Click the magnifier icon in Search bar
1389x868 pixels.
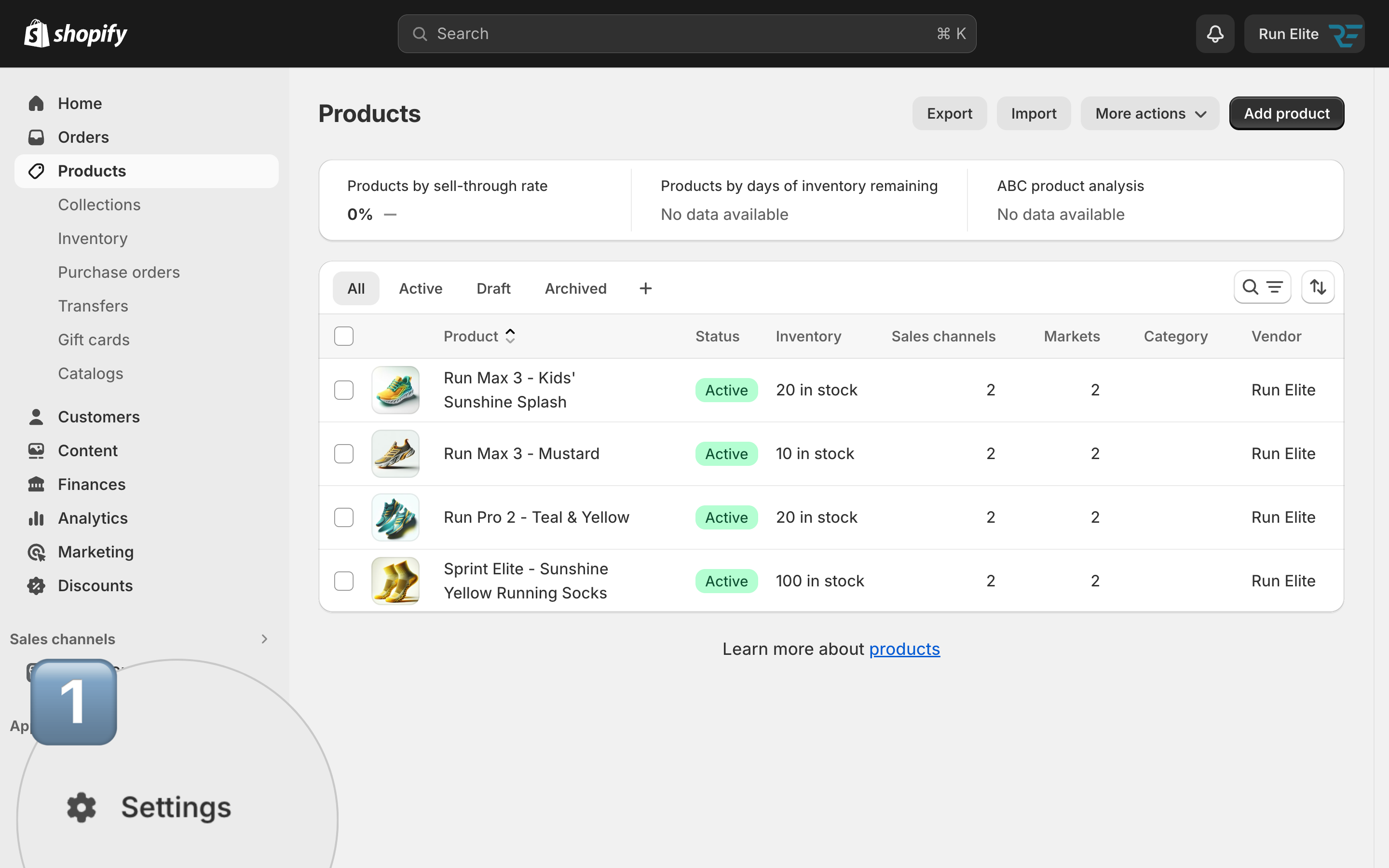(x=420, y=34)
